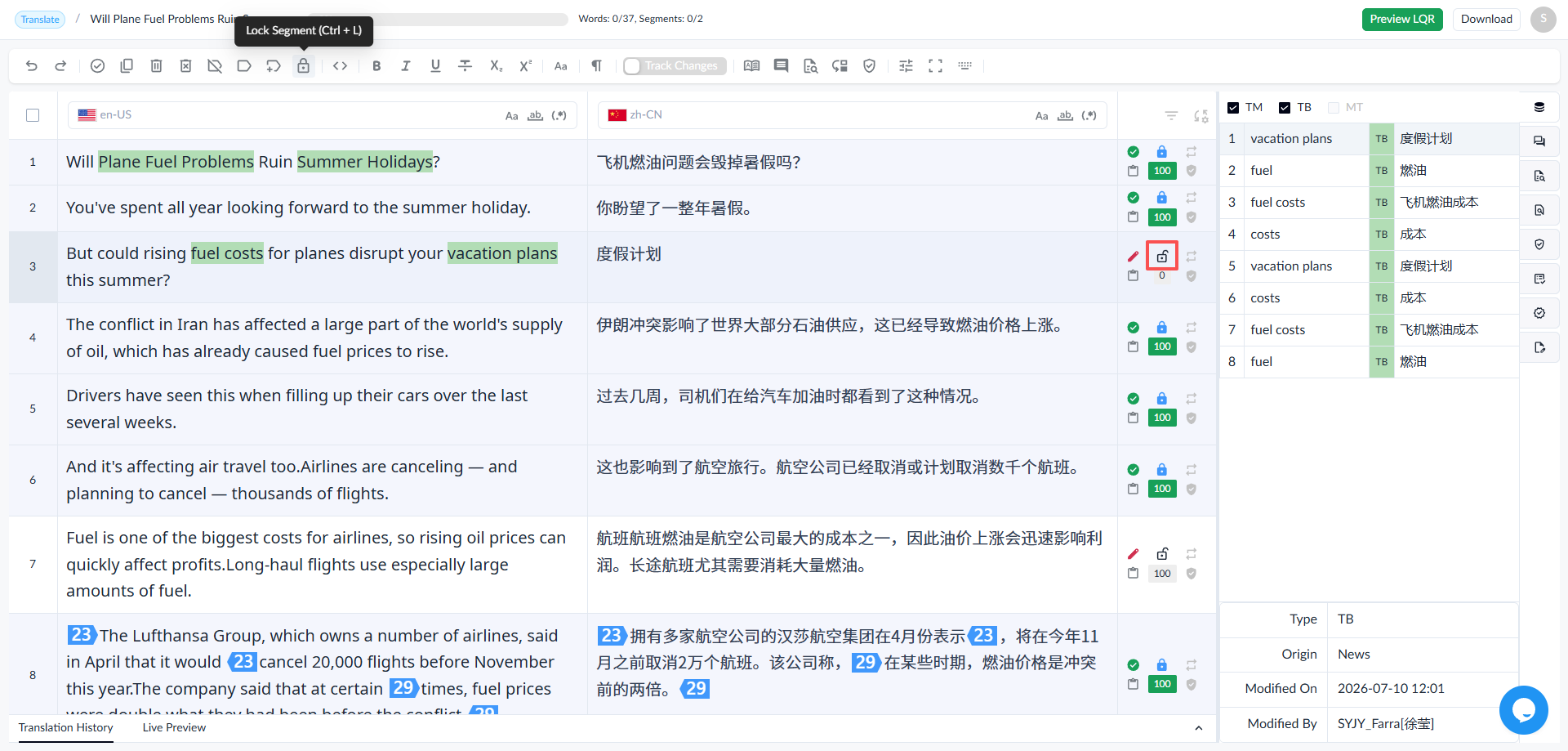Switch to Translation History tab
The height and width of the screenshot is (751, 1568).
click(66, 728)
